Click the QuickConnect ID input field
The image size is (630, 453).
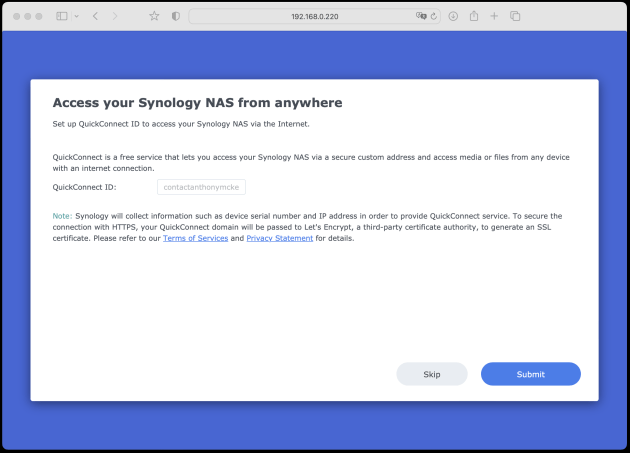(201, 187)
